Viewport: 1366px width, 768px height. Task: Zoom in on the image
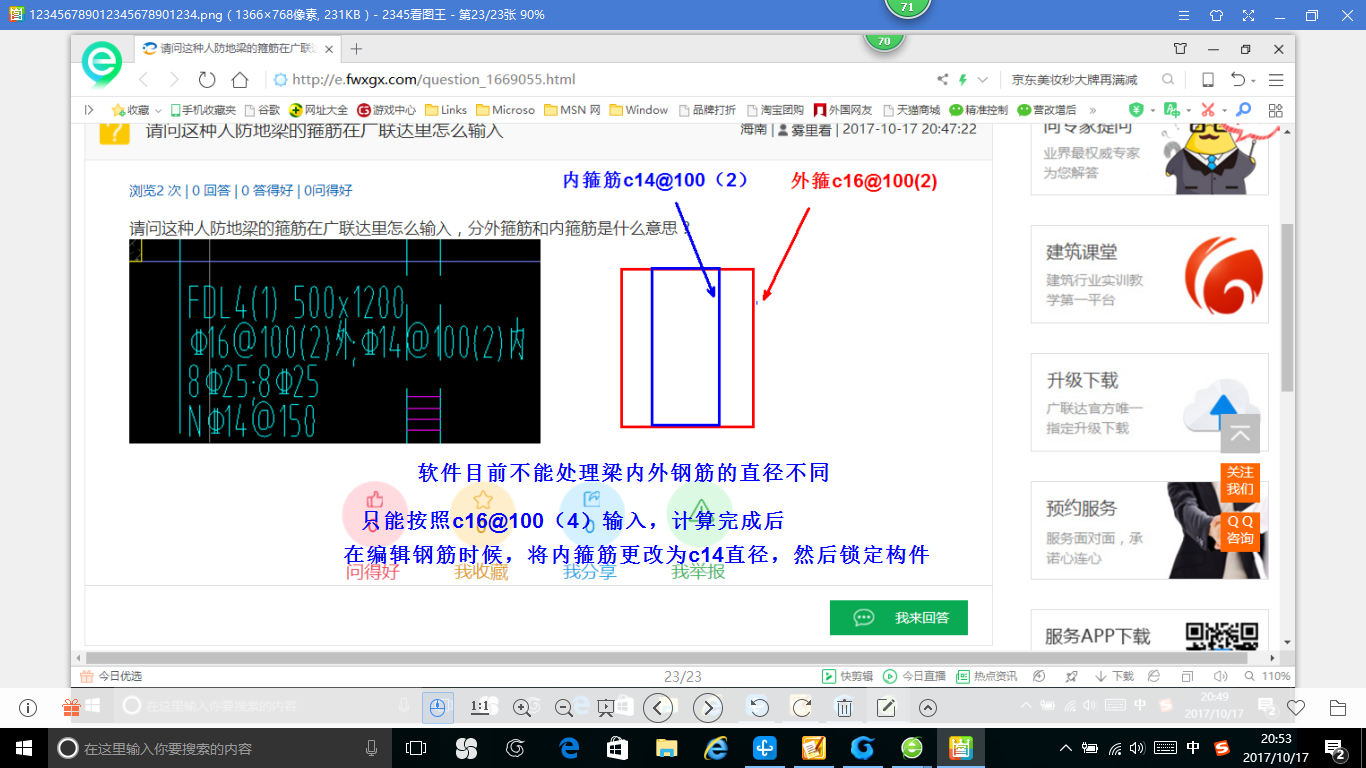pos(521,708)
